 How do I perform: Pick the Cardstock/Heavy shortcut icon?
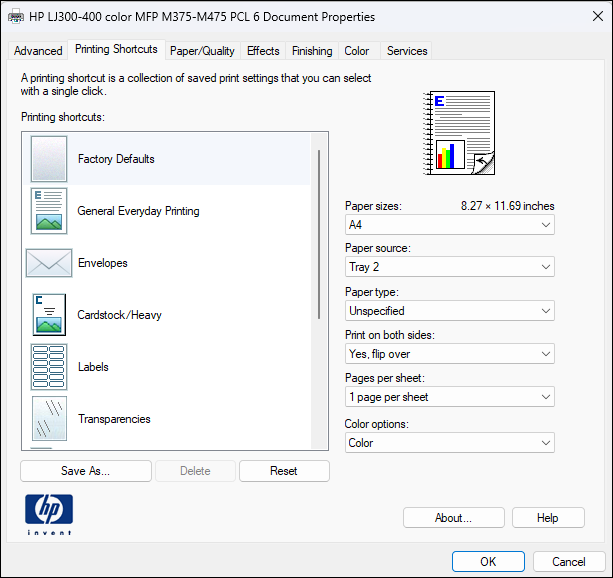pos(49,315)
